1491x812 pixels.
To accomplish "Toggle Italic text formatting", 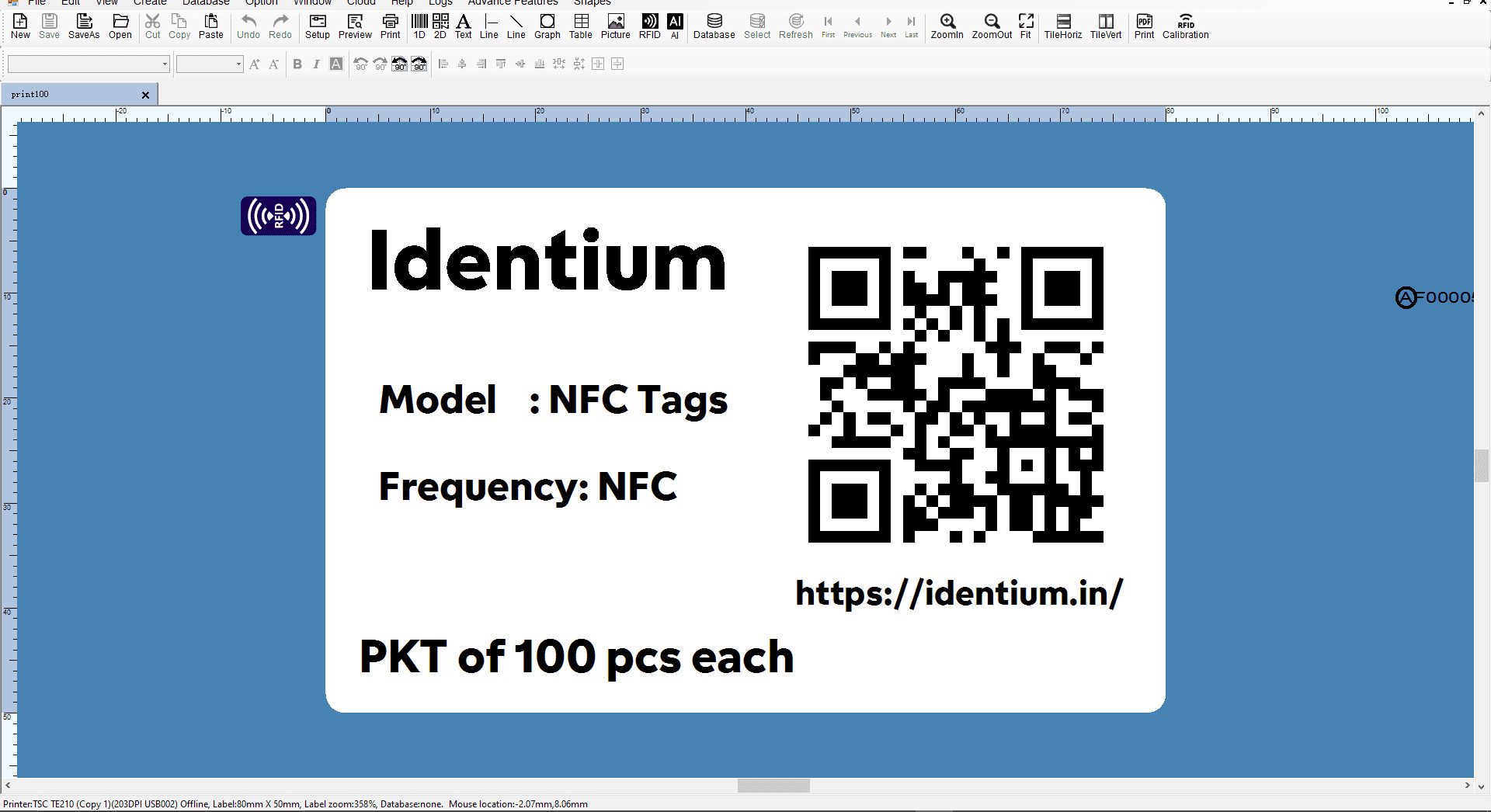I will 316,64.
